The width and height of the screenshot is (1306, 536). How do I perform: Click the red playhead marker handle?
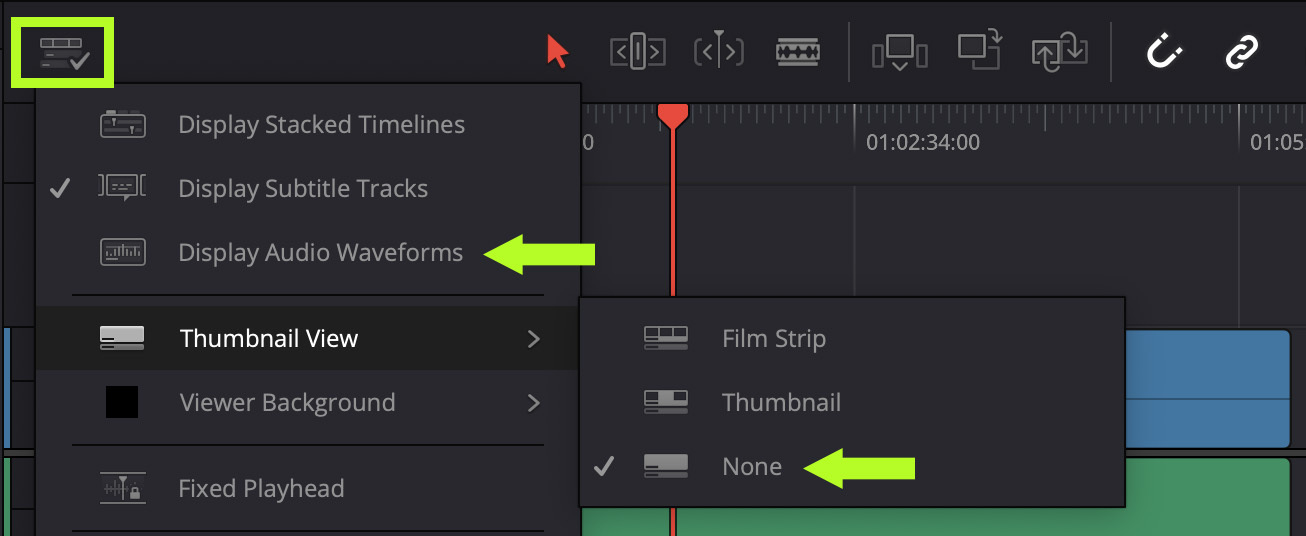pos(673,115)
